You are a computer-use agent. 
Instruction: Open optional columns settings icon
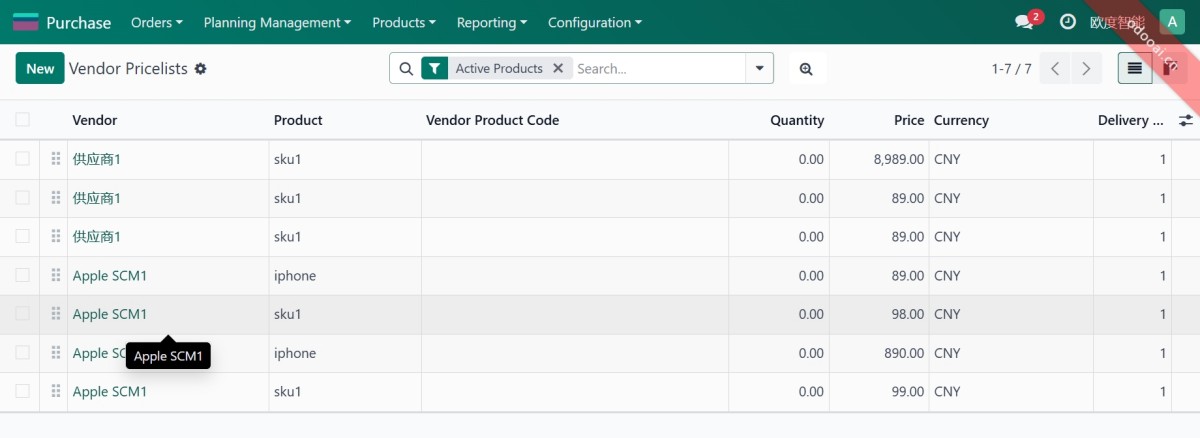[x=1186, y=120]
